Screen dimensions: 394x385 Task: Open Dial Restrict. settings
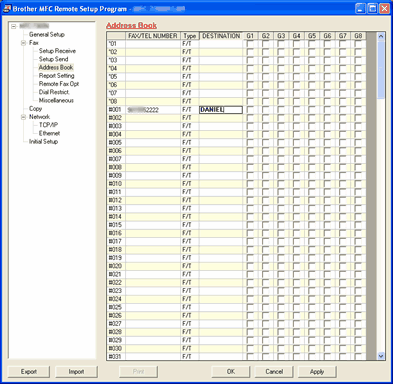pyautogui.click(x=54, y=92)
